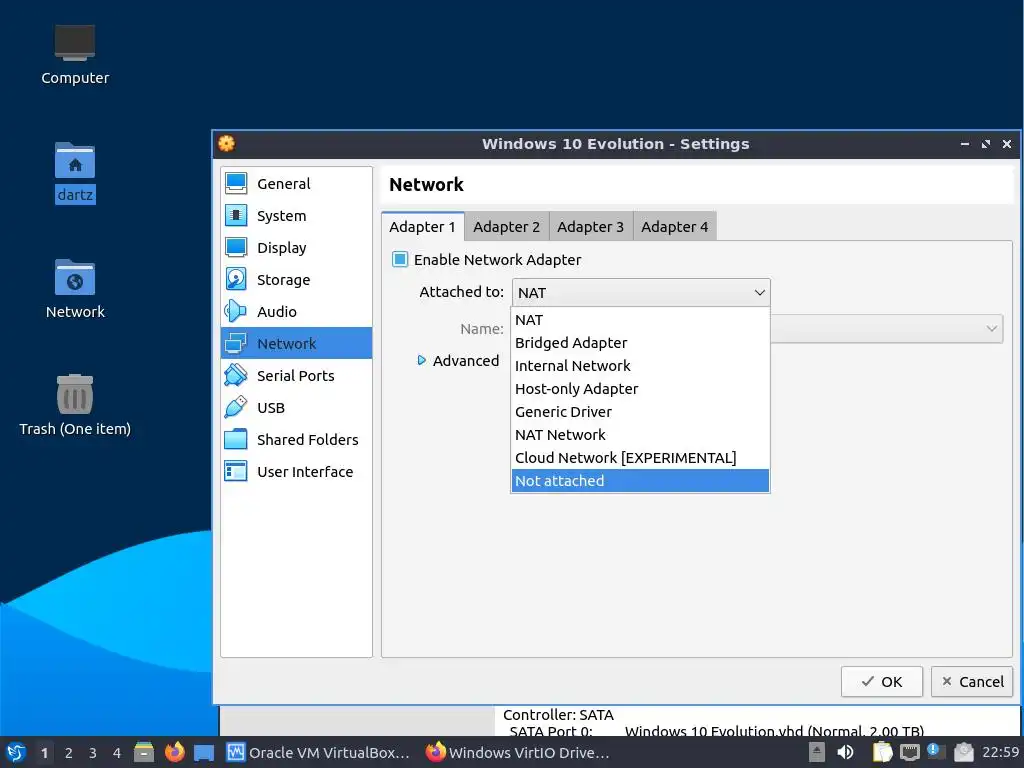Click the Network icon in settings sidebar
This screenshot has width=1024, height=768.
click(x=236, y=344)
